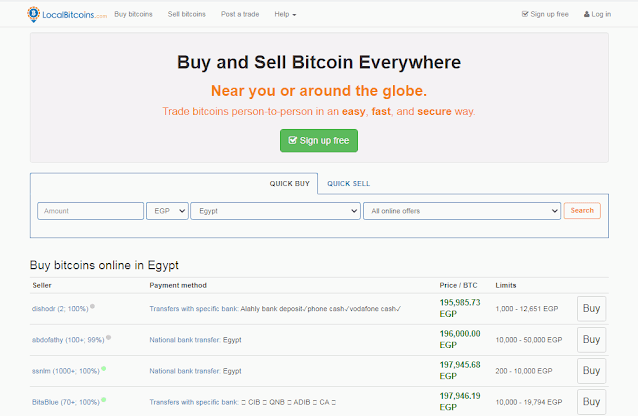Open seller ssnlm profile

coord(66,371)
